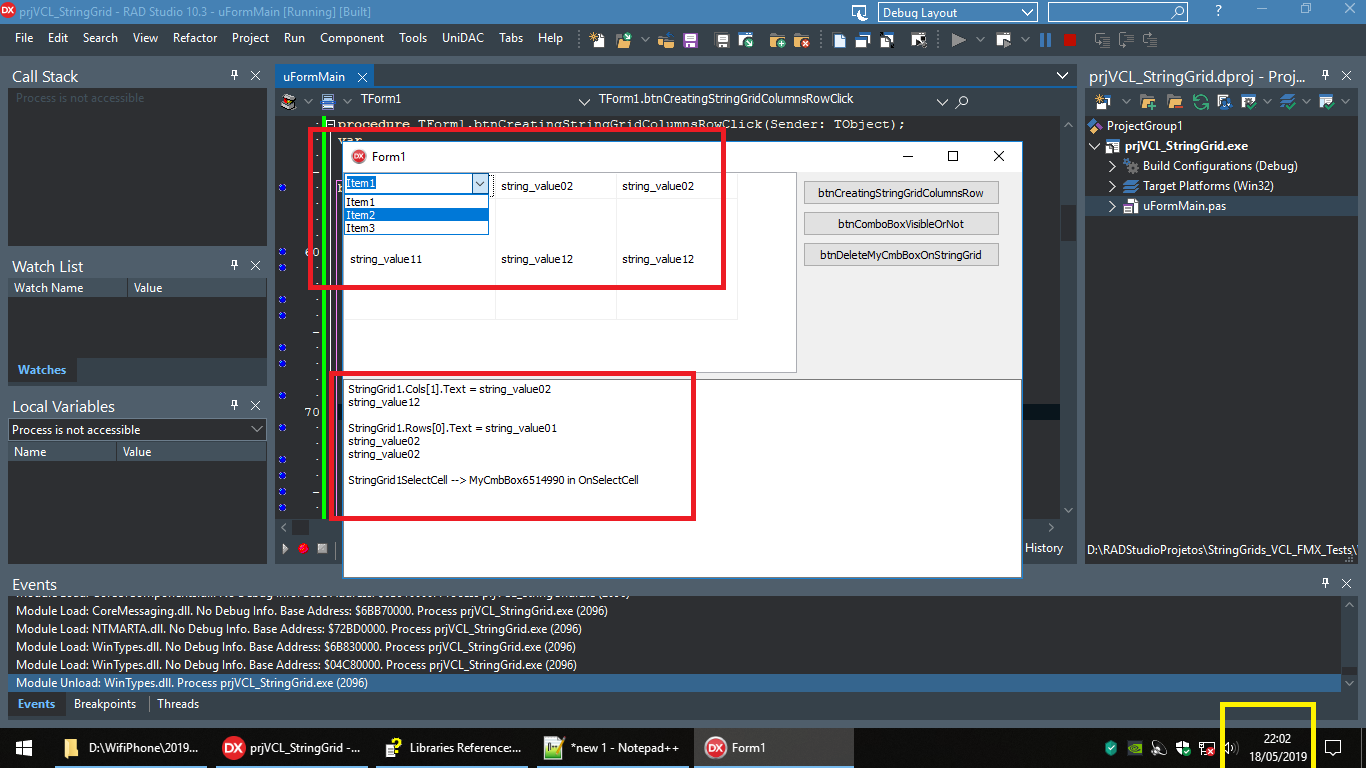The width and height of the screenshot is (1366, 768).
Task: Open the Refactor menu
Action: [x=195, y=38]
